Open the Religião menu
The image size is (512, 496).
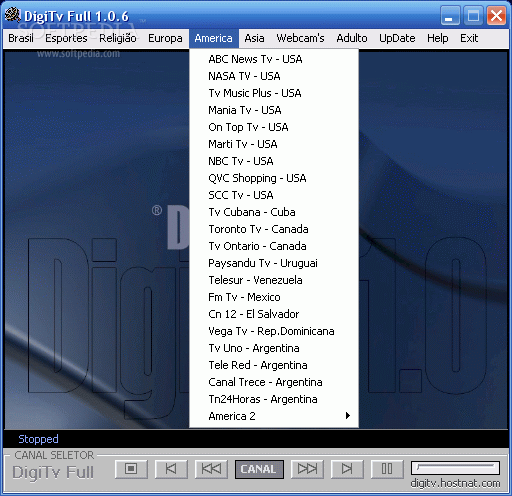click(x=118, y=38)
